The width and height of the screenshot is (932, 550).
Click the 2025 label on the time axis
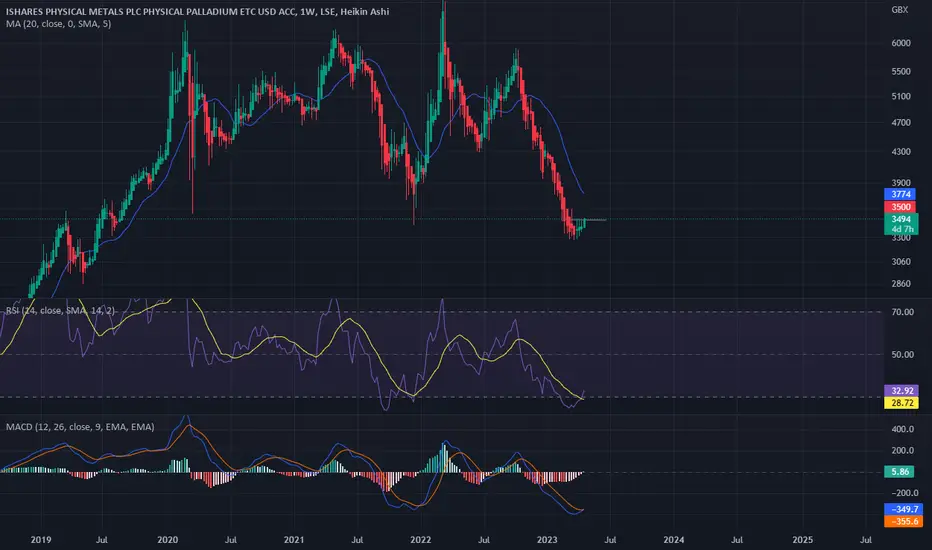point(802,540)
